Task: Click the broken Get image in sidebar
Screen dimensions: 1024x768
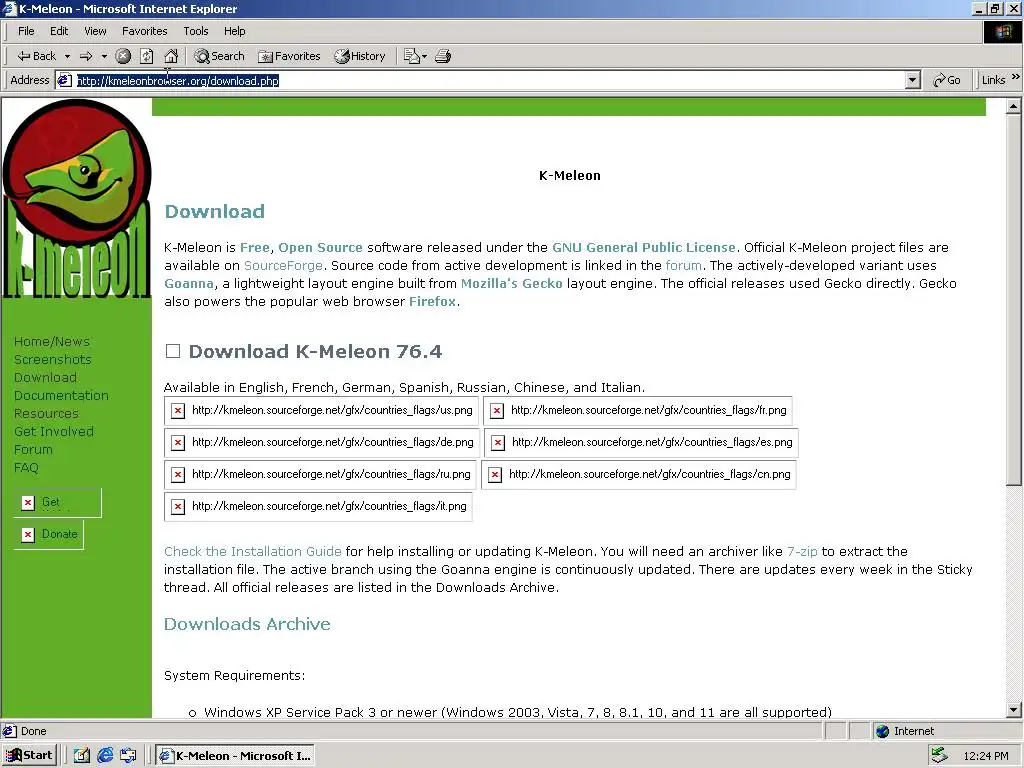Action: click(x=57, y=503)
